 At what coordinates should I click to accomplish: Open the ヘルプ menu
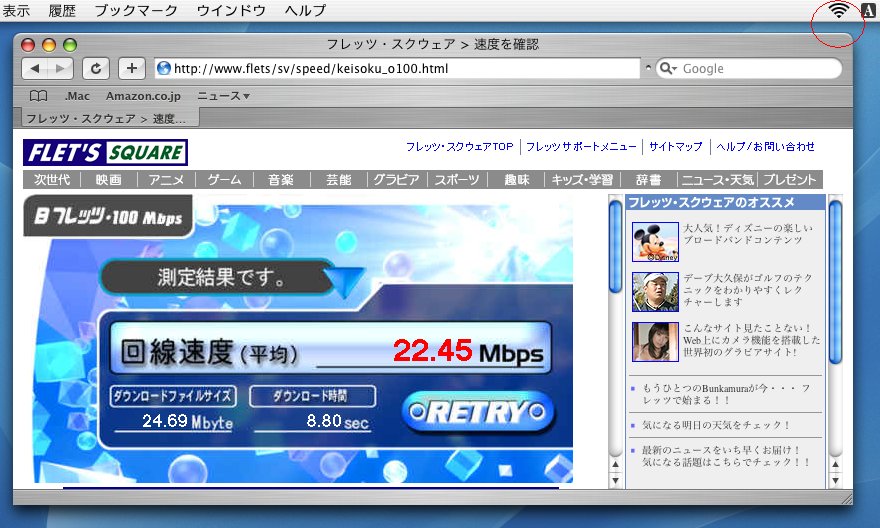pyautogui.click(x=305, y=10)
